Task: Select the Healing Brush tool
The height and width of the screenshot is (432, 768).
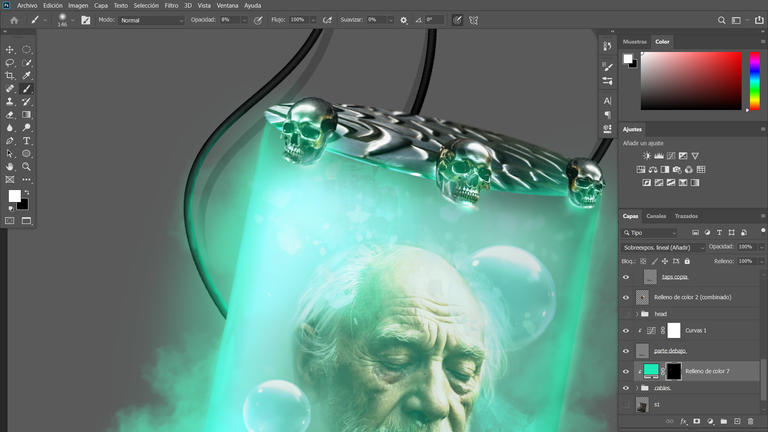Action: click(9, 89)
